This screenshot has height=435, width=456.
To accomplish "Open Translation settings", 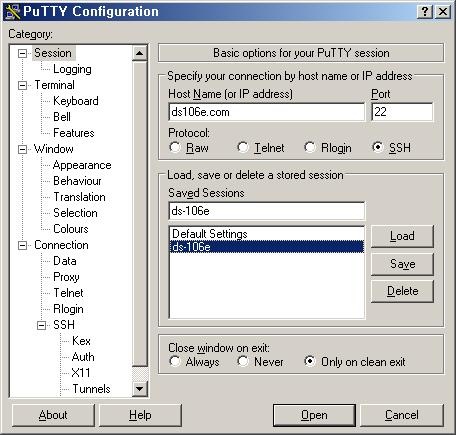I will [79, 197].
